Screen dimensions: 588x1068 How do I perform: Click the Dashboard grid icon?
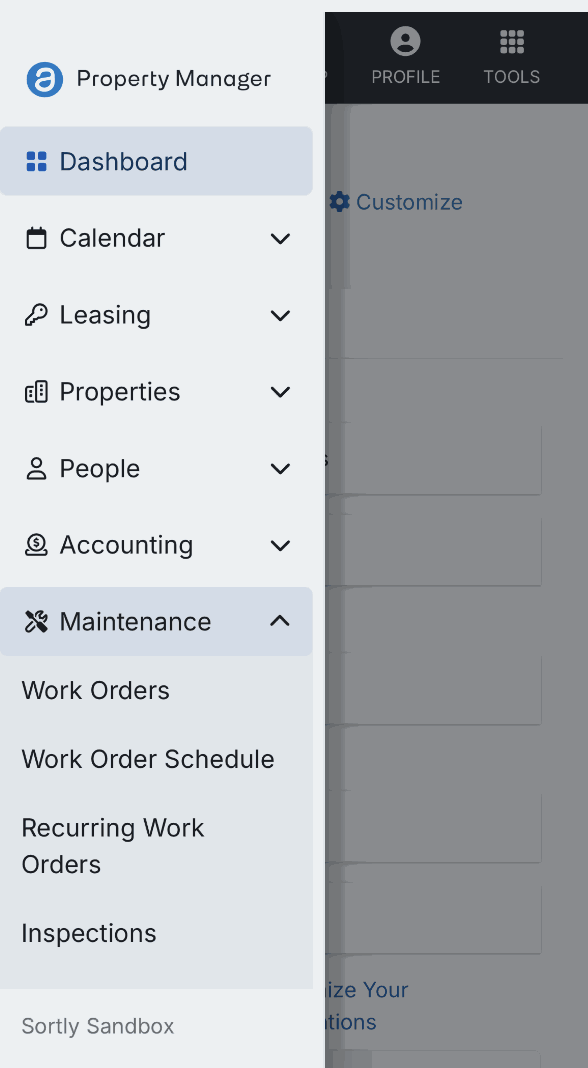pyautogui.click(x=36, y=161)
